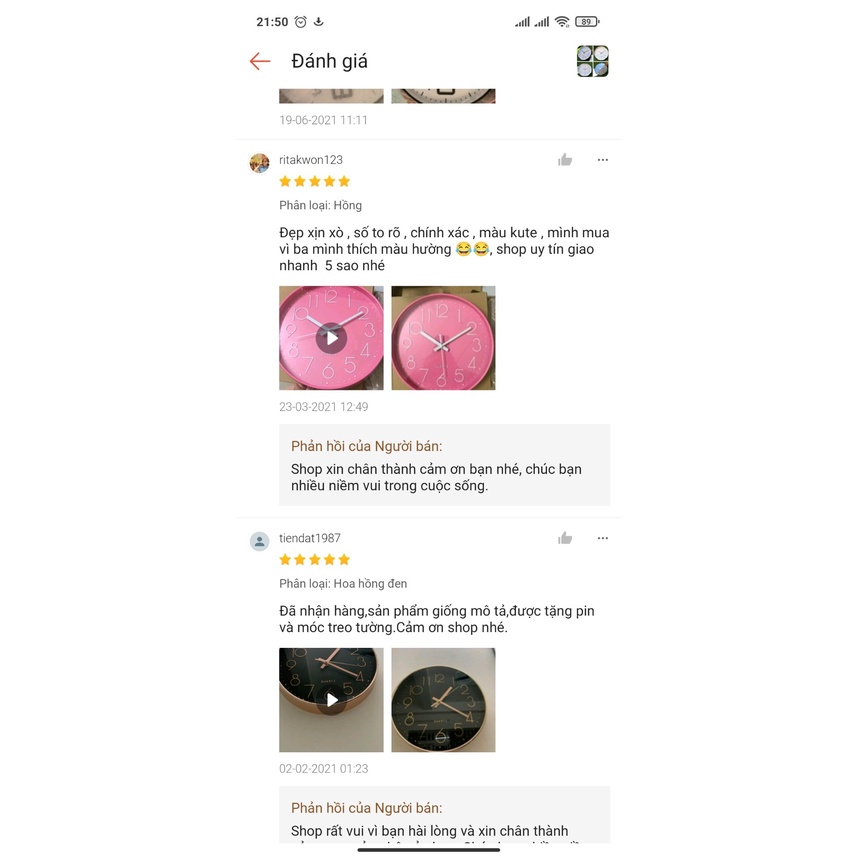Viewport: 859px width, 859px height.
Task: Tap the alarm icon in status bar
Action: 301,22
